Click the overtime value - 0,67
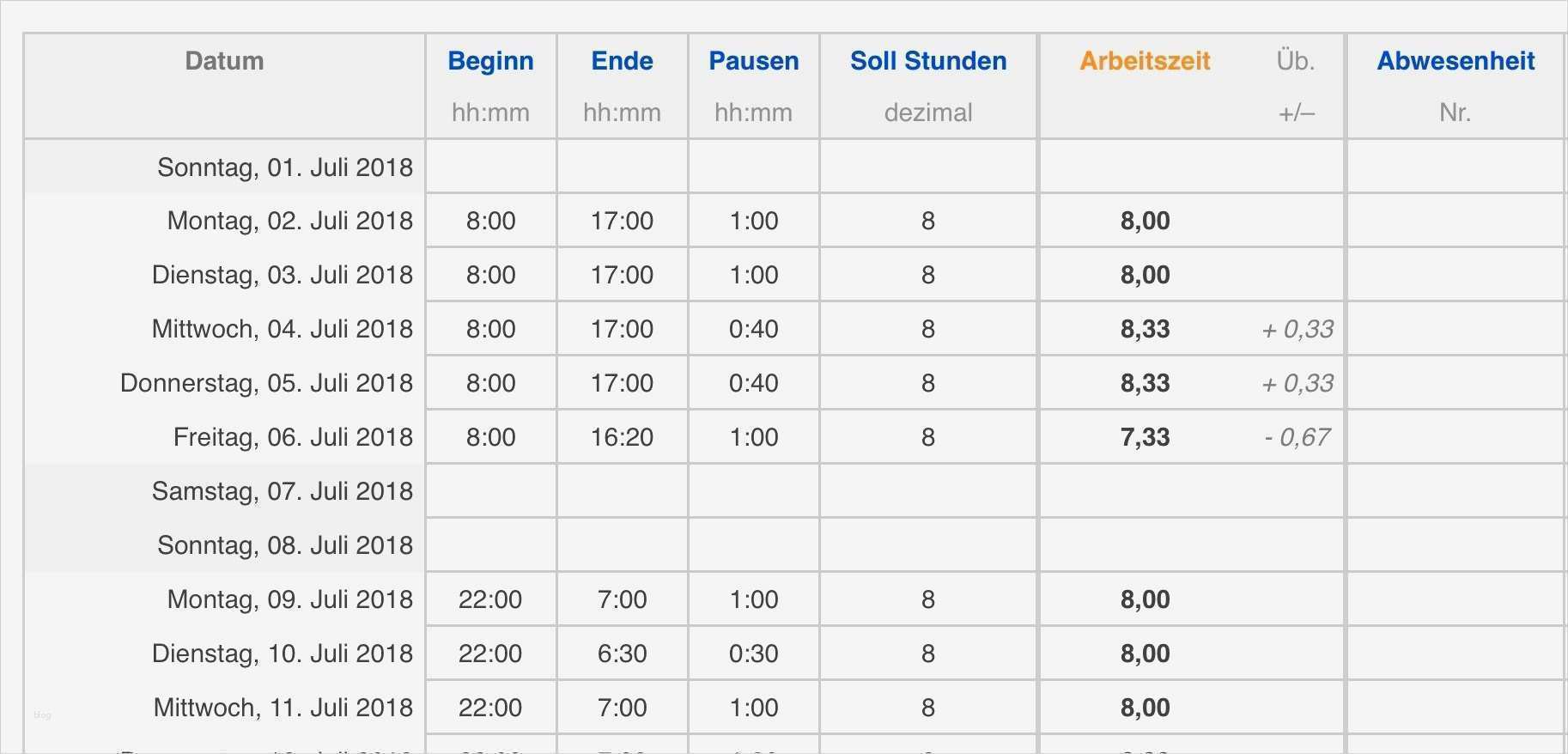Viewport: 1568px width, 754px height. 1297,437
